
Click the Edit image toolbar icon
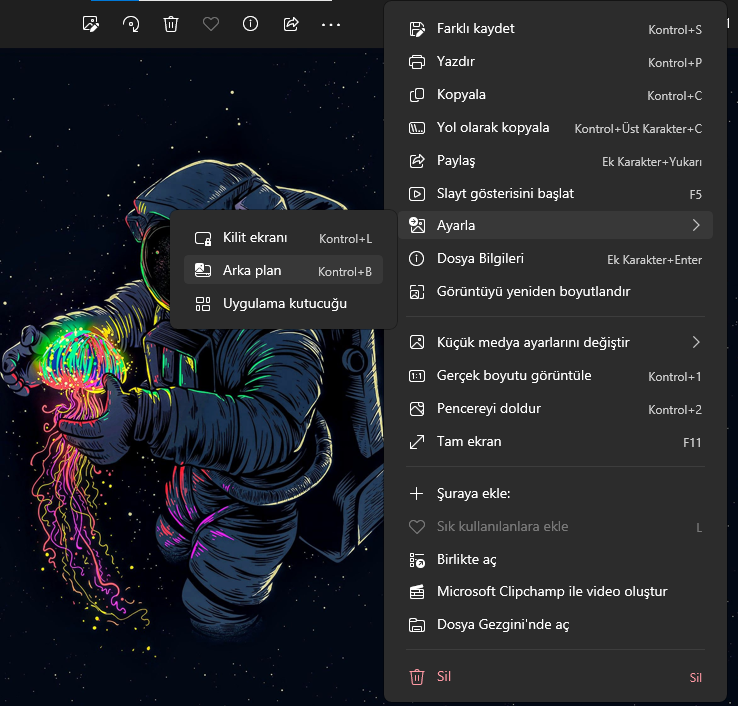90,24
